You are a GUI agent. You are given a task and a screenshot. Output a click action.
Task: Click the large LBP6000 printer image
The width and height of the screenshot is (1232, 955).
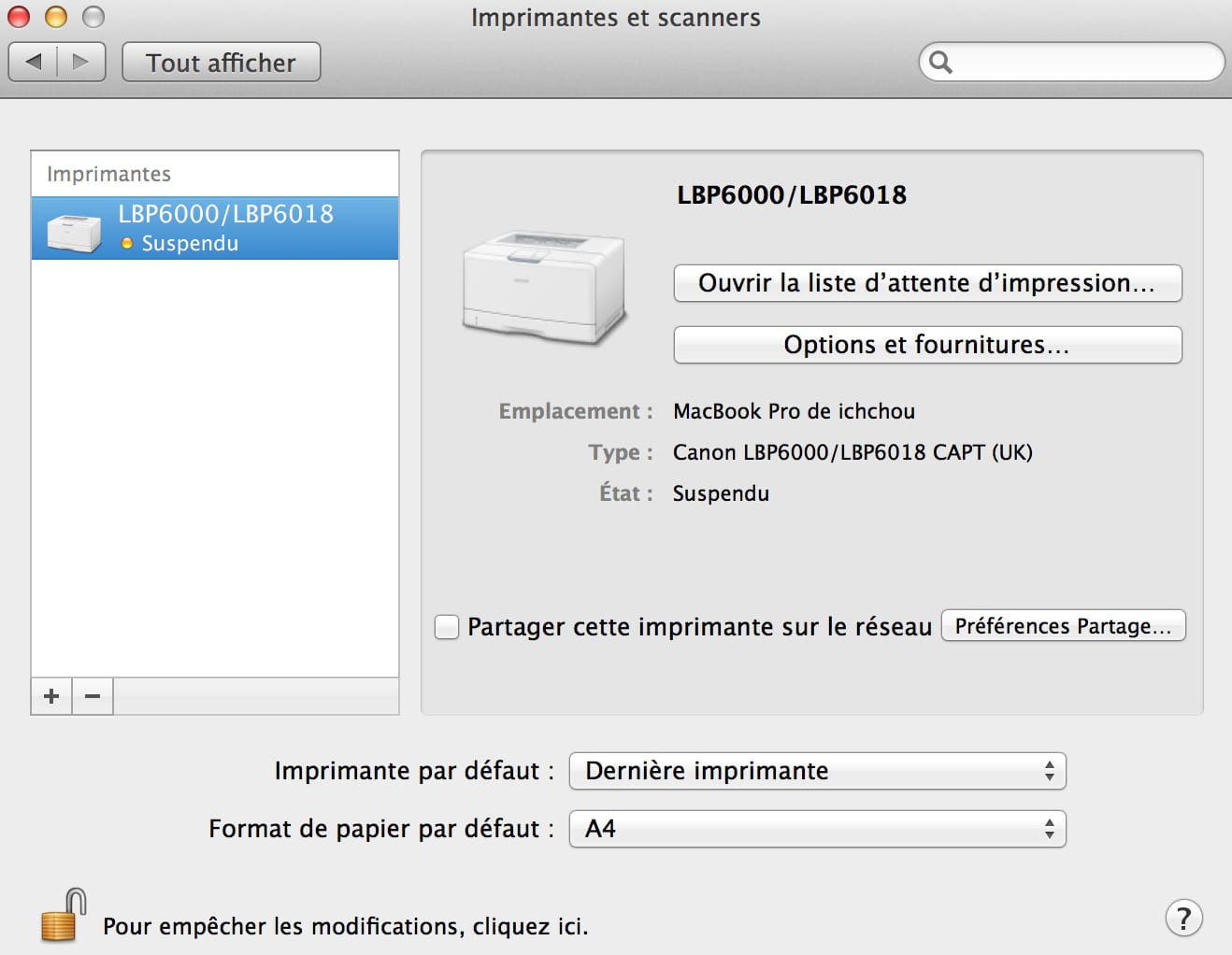coord(544,288)
